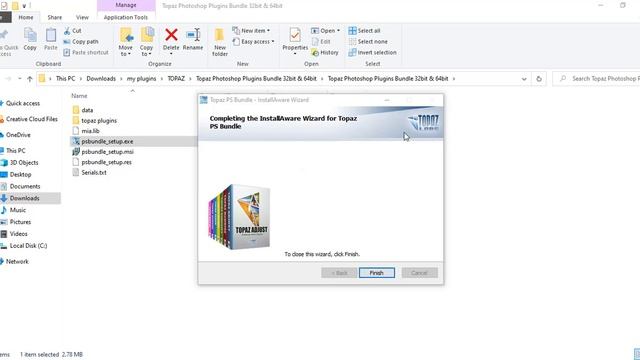Viewport: 640px width, 360px height.
Task: Open the address bar history dropdown
Action: 524,79
